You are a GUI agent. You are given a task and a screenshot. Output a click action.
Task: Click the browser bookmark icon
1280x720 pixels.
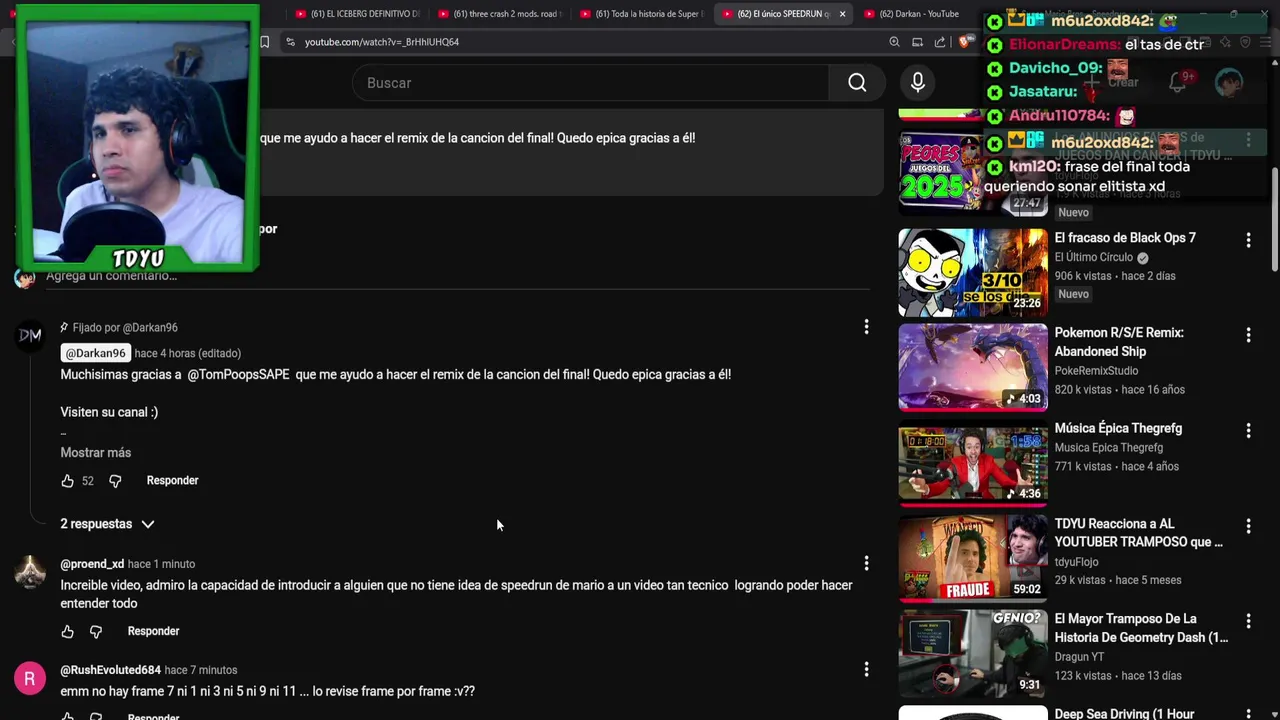pyautogui.click(x=264, y=42)
